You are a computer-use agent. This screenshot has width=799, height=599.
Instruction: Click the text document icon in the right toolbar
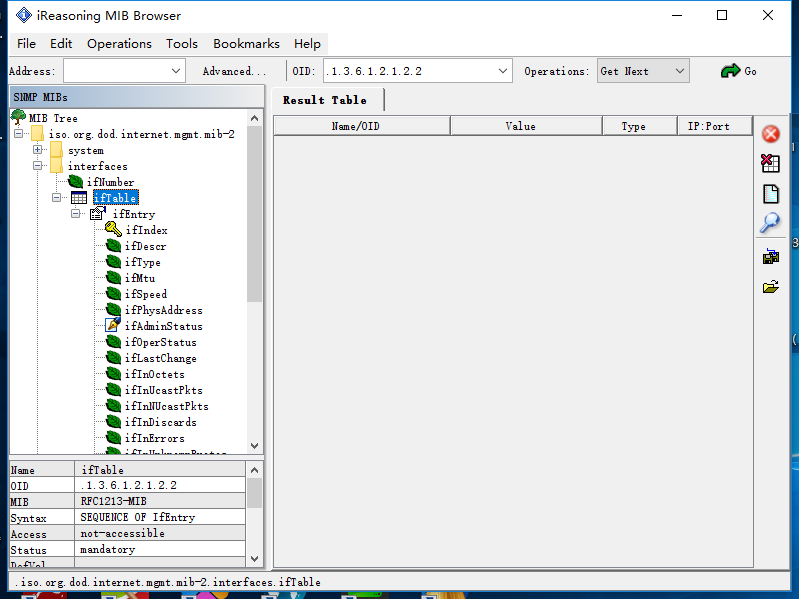coord(770,194)
